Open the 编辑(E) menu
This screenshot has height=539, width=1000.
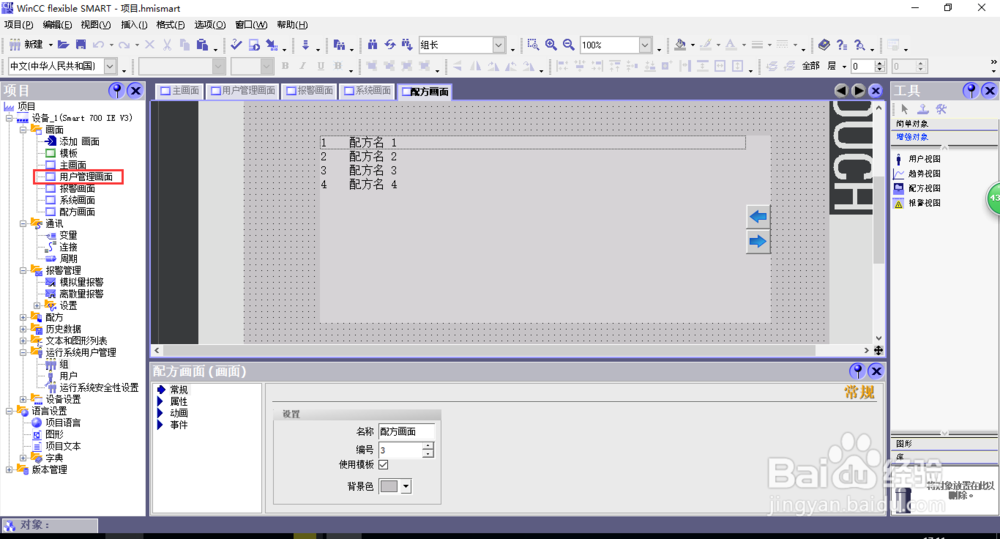57,25
